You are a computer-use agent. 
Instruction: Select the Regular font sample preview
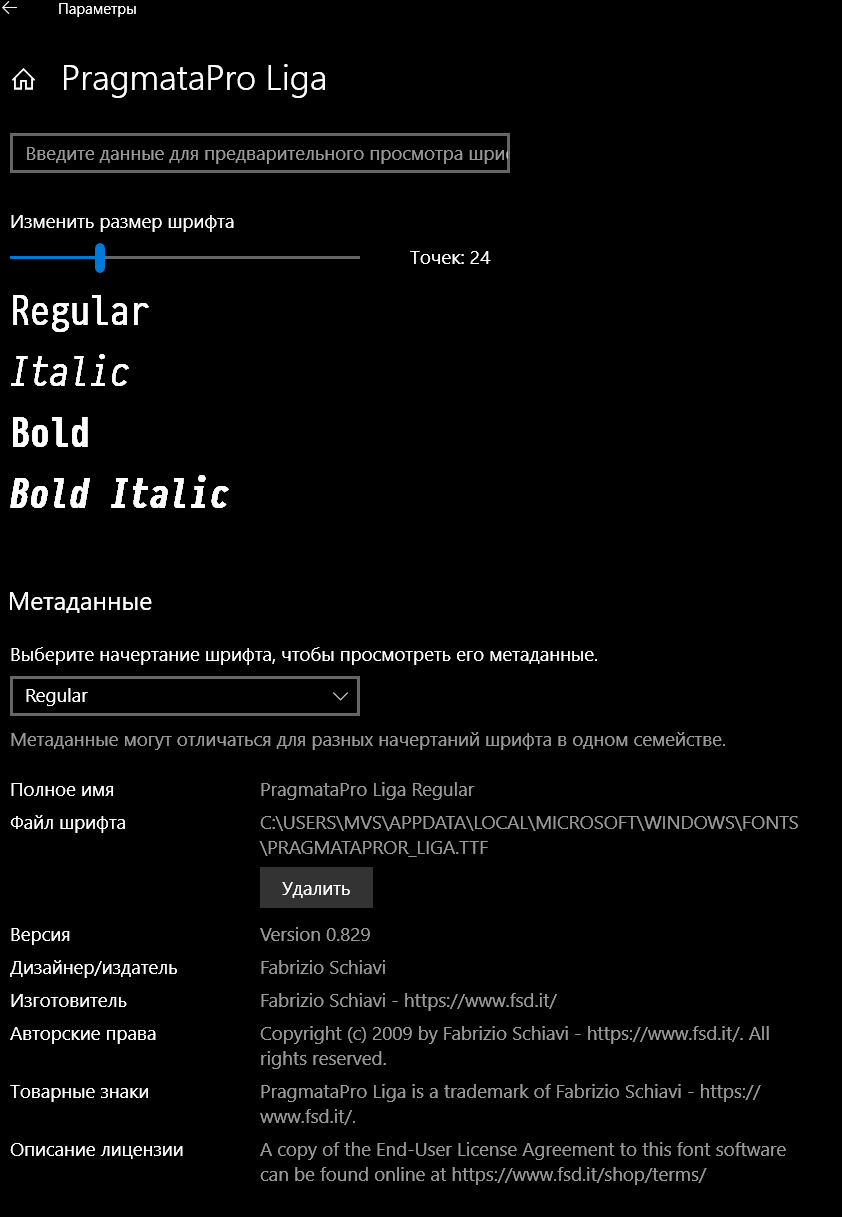[77, 311]
